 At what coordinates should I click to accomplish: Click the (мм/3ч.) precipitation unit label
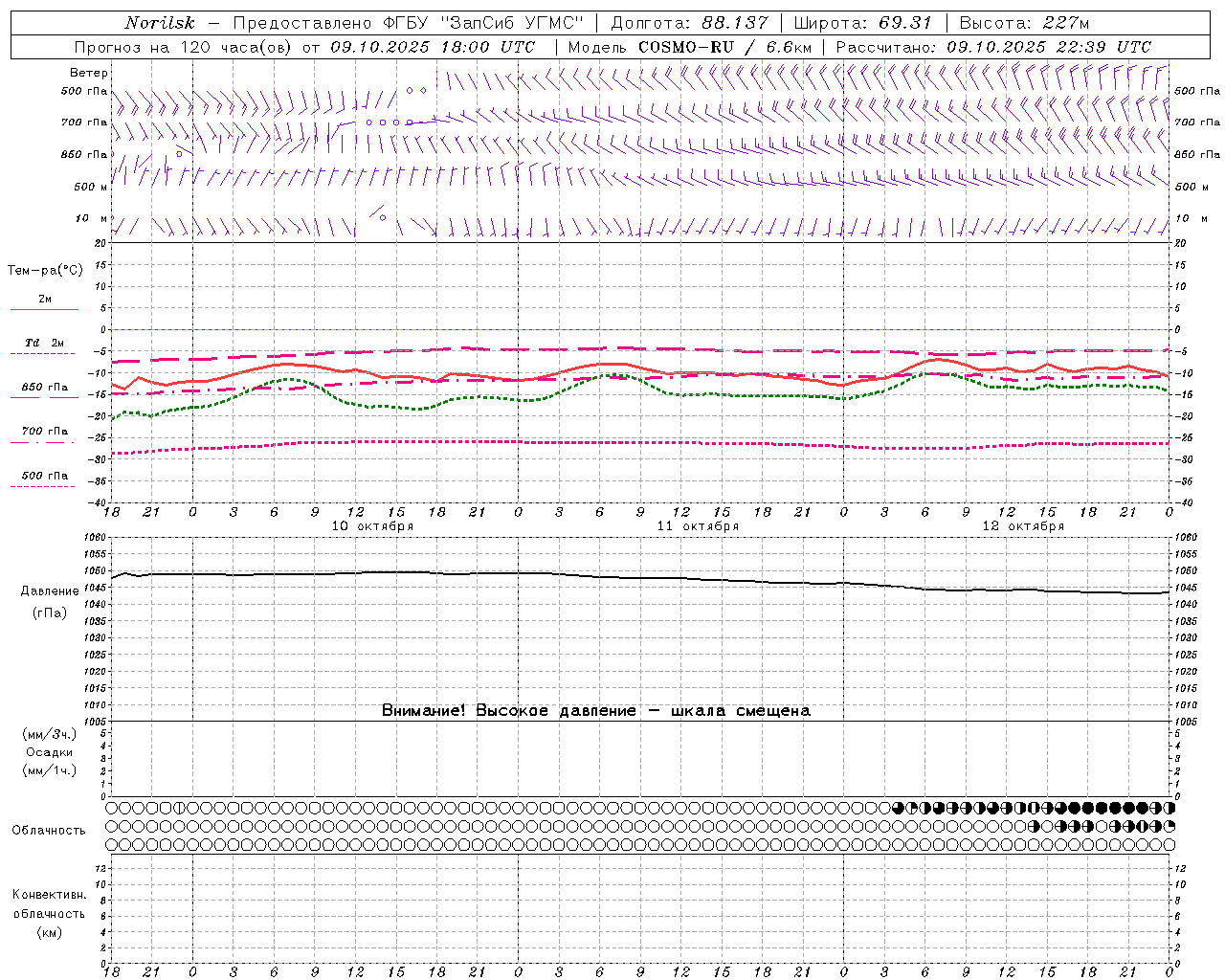pyautogui.click(x=50, y=734)
